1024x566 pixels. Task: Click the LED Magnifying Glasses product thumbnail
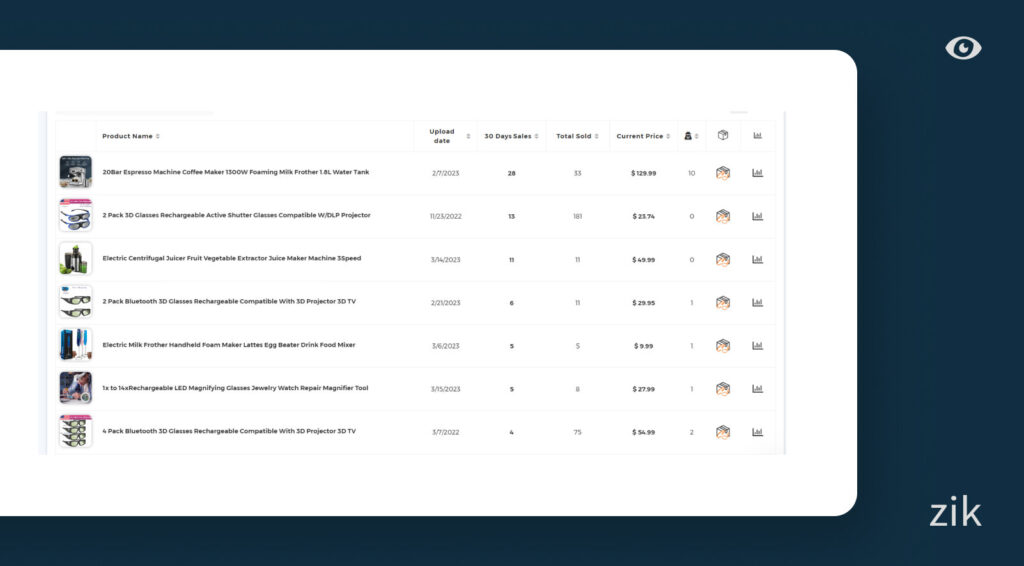pyautogui.click(x=75, y=388)
